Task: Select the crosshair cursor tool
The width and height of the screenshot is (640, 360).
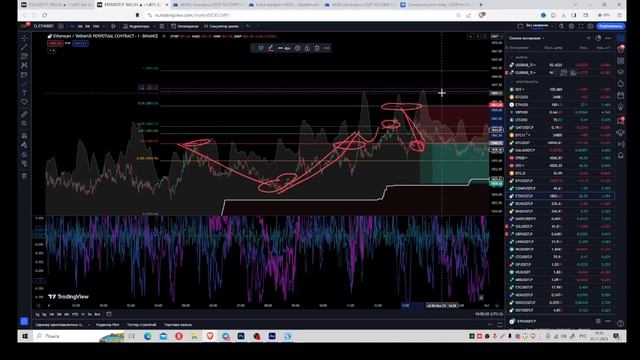Action: click(24, 38)
